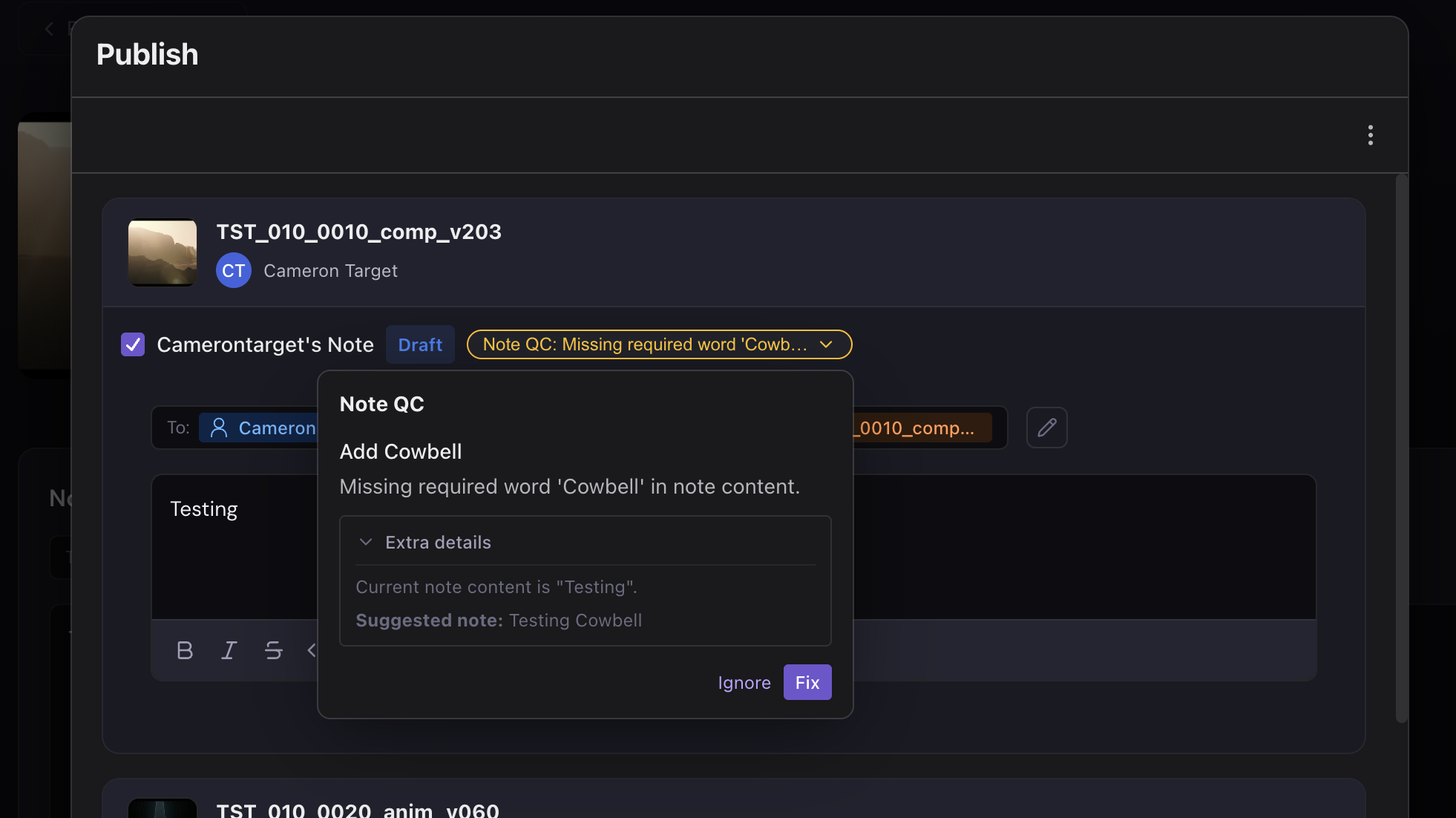The height and width of the screenshot is (818, 1456).
Task: Click Ignore in the Note QC popup
Action: 744,682
